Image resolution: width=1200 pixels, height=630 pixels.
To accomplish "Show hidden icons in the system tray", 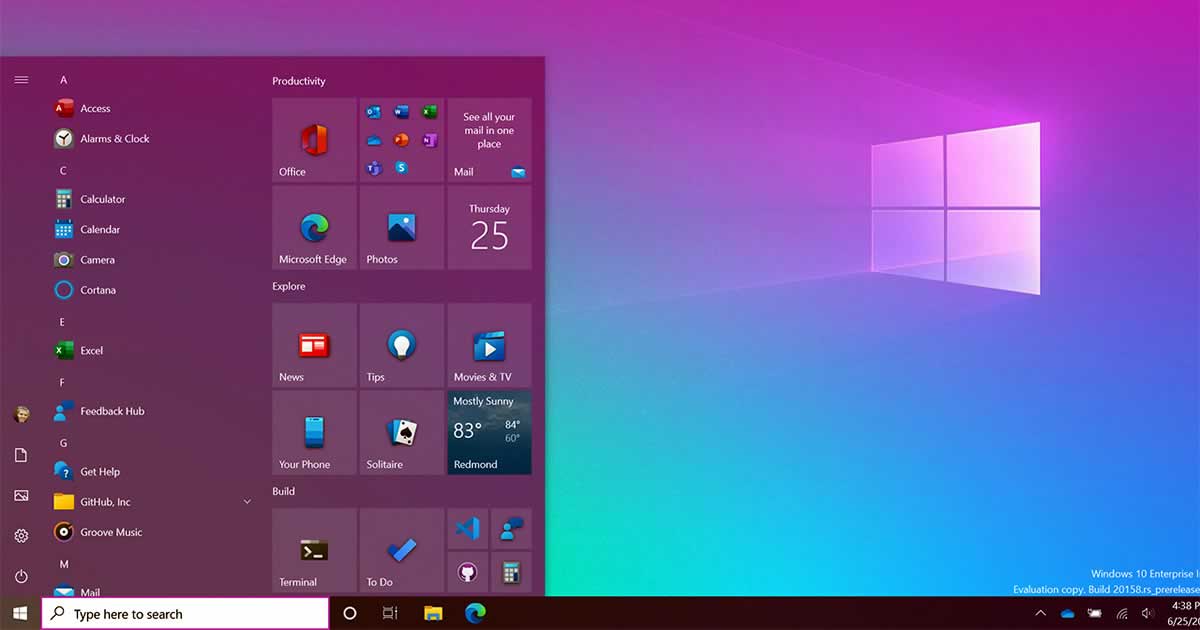I will (x=1040, y=613).
